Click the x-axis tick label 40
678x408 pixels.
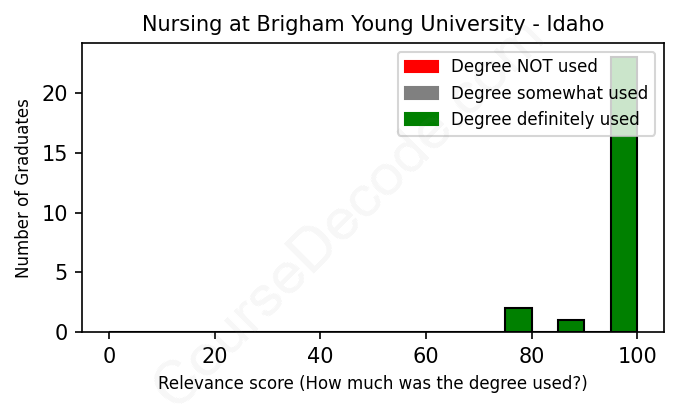(319, 355)
